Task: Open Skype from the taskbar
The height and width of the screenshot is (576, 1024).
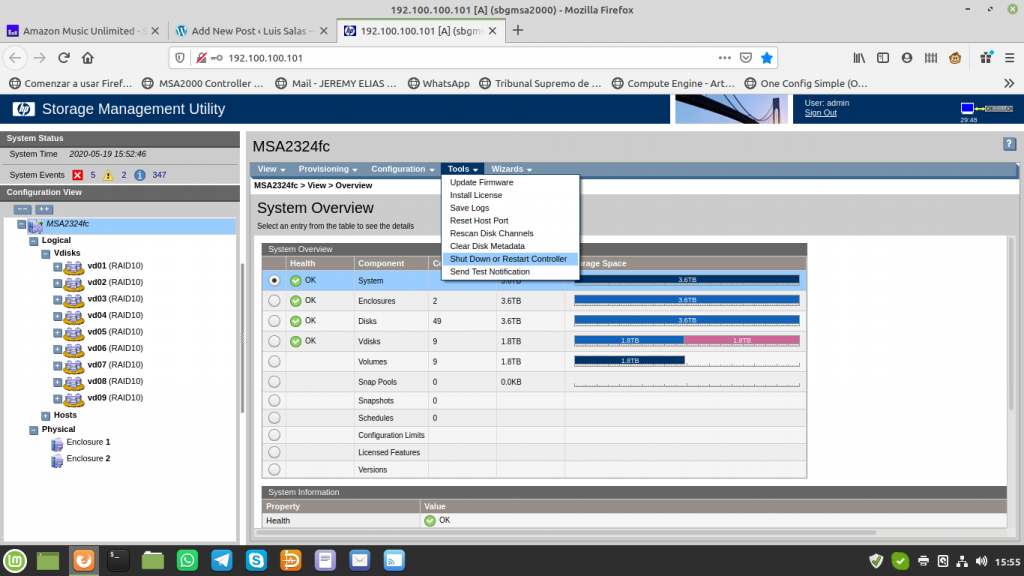Action: point(256,560)
